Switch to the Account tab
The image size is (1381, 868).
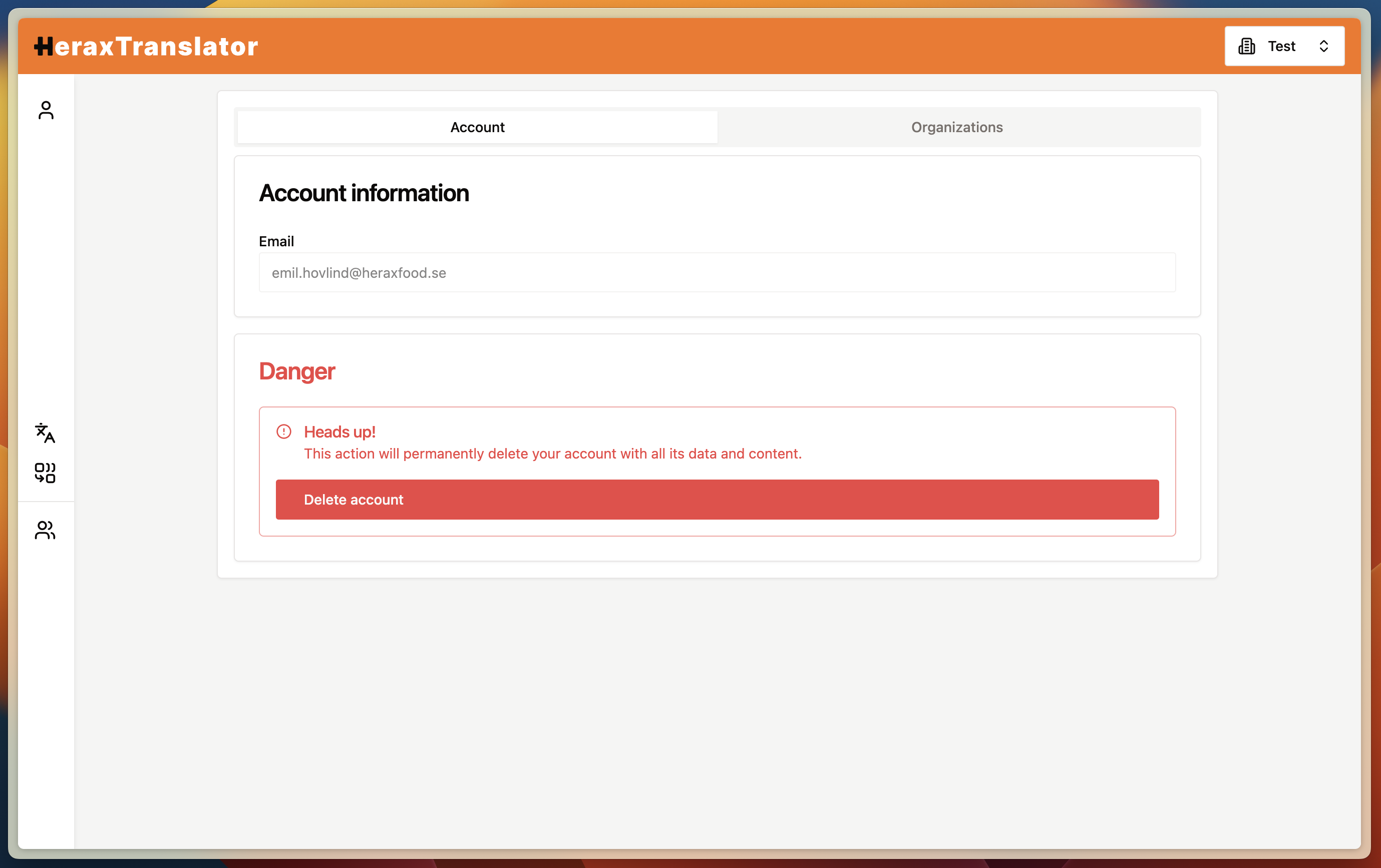[x=477, y=127]
